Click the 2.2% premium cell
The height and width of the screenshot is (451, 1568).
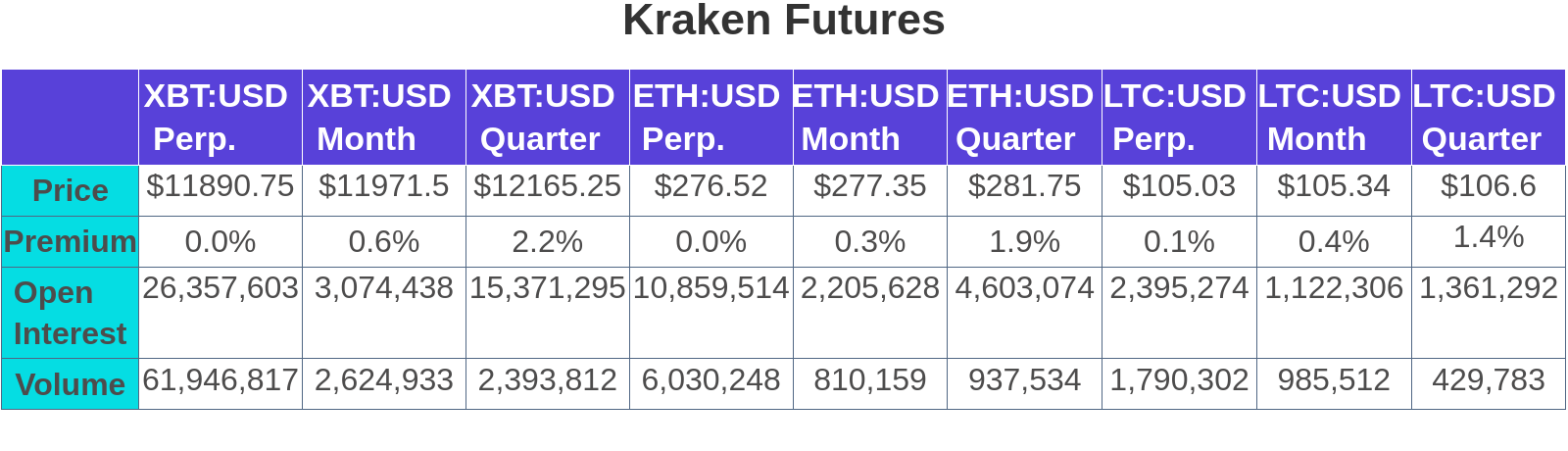(x=547, y=241)
